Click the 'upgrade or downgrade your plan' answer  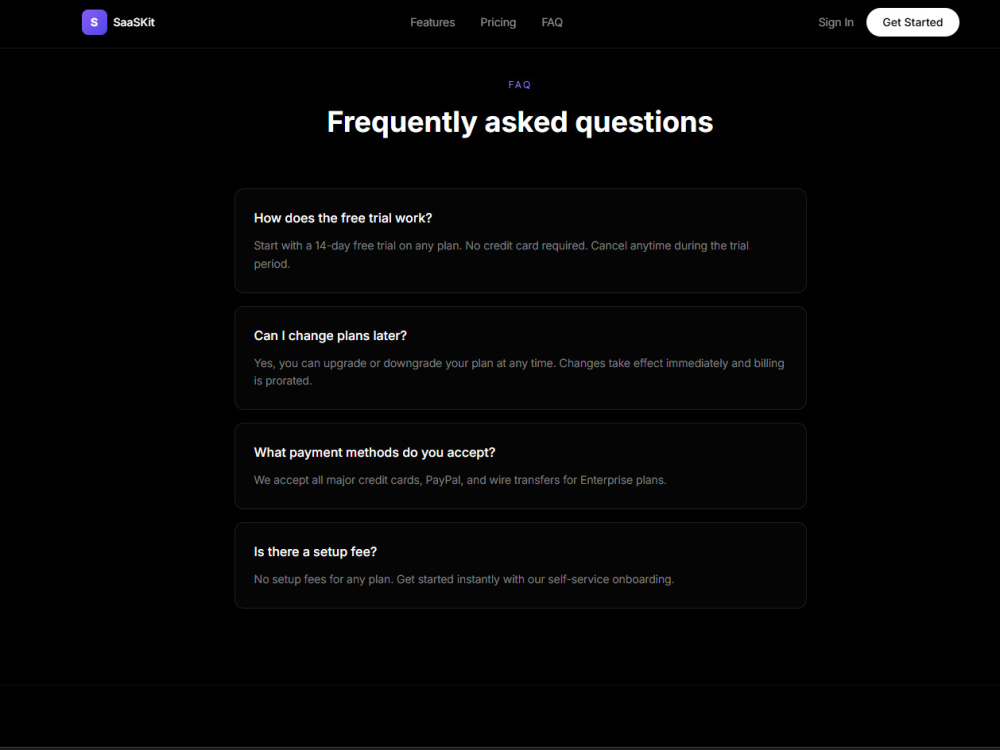pyautogui.click(x=519, y=372)
